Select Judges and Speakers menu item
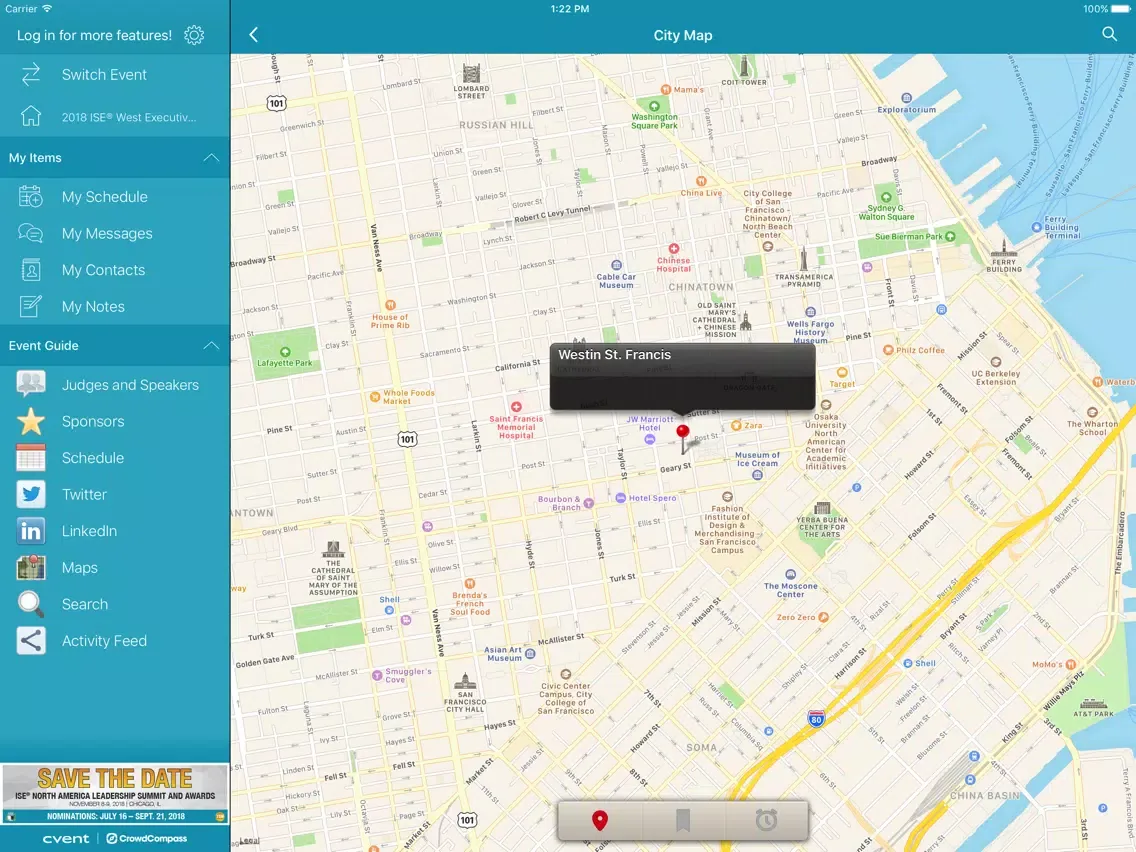Image resolution: width=1136 pixels, height=852 pixels. 114,385
